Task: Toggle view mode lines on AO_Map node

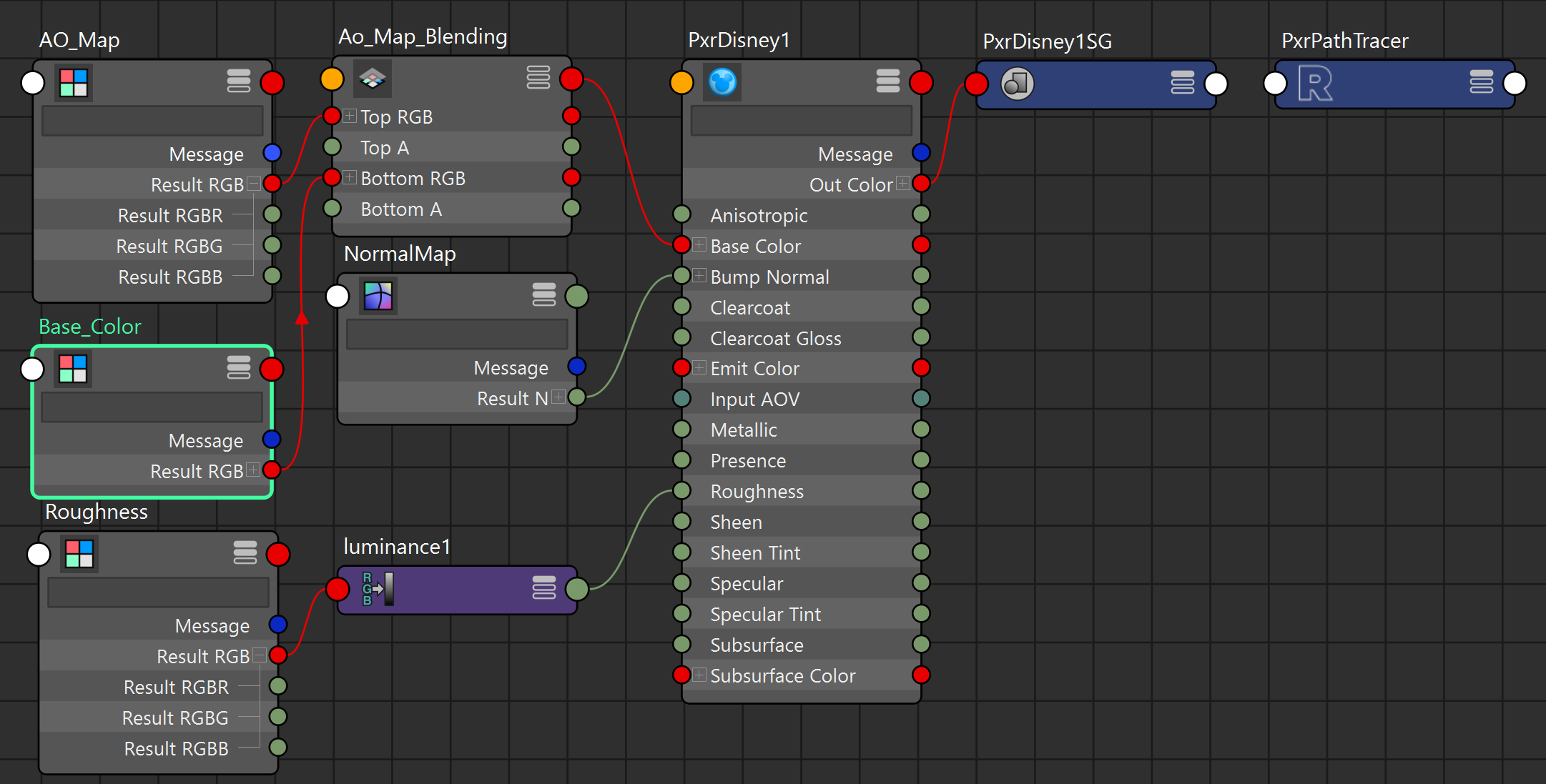Action: click(239, 81)
